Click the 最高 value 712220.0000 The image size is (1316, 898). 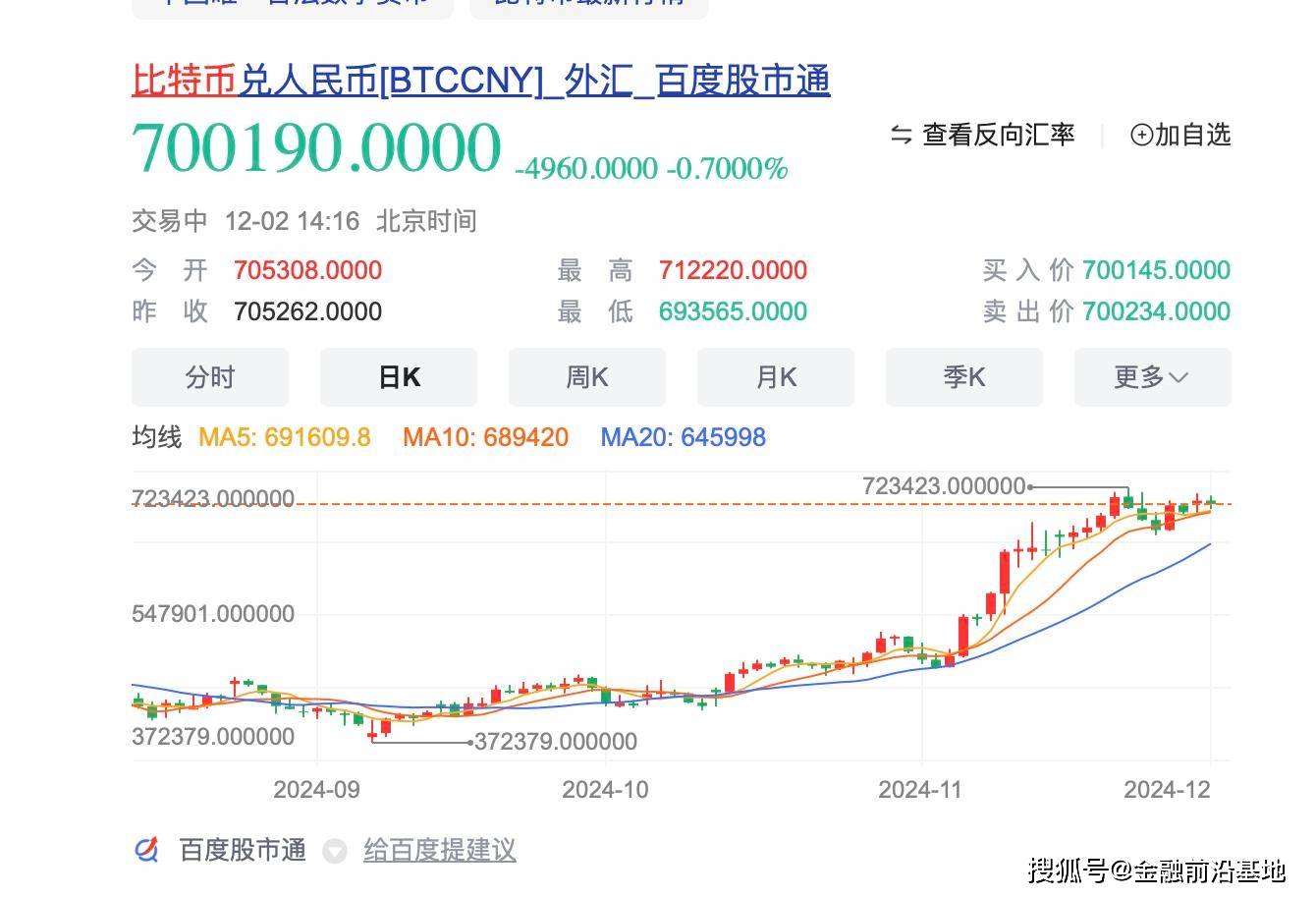pyautogui.click(x=734, y=270)
